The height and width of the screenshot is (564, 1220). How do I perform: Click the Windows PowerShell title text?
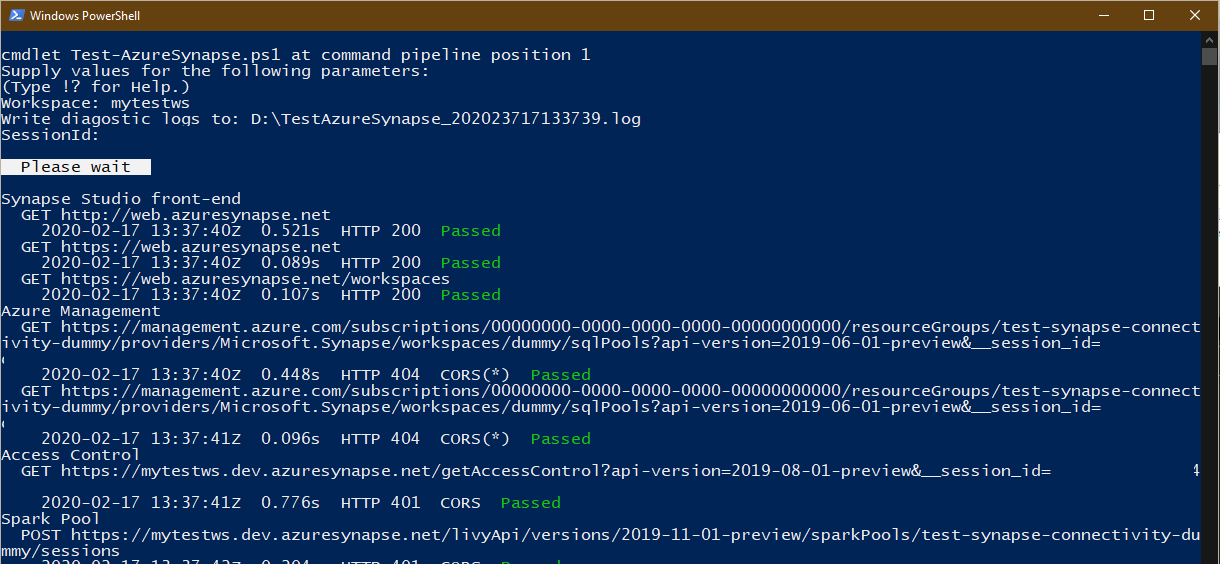click(x=86, y=16)
